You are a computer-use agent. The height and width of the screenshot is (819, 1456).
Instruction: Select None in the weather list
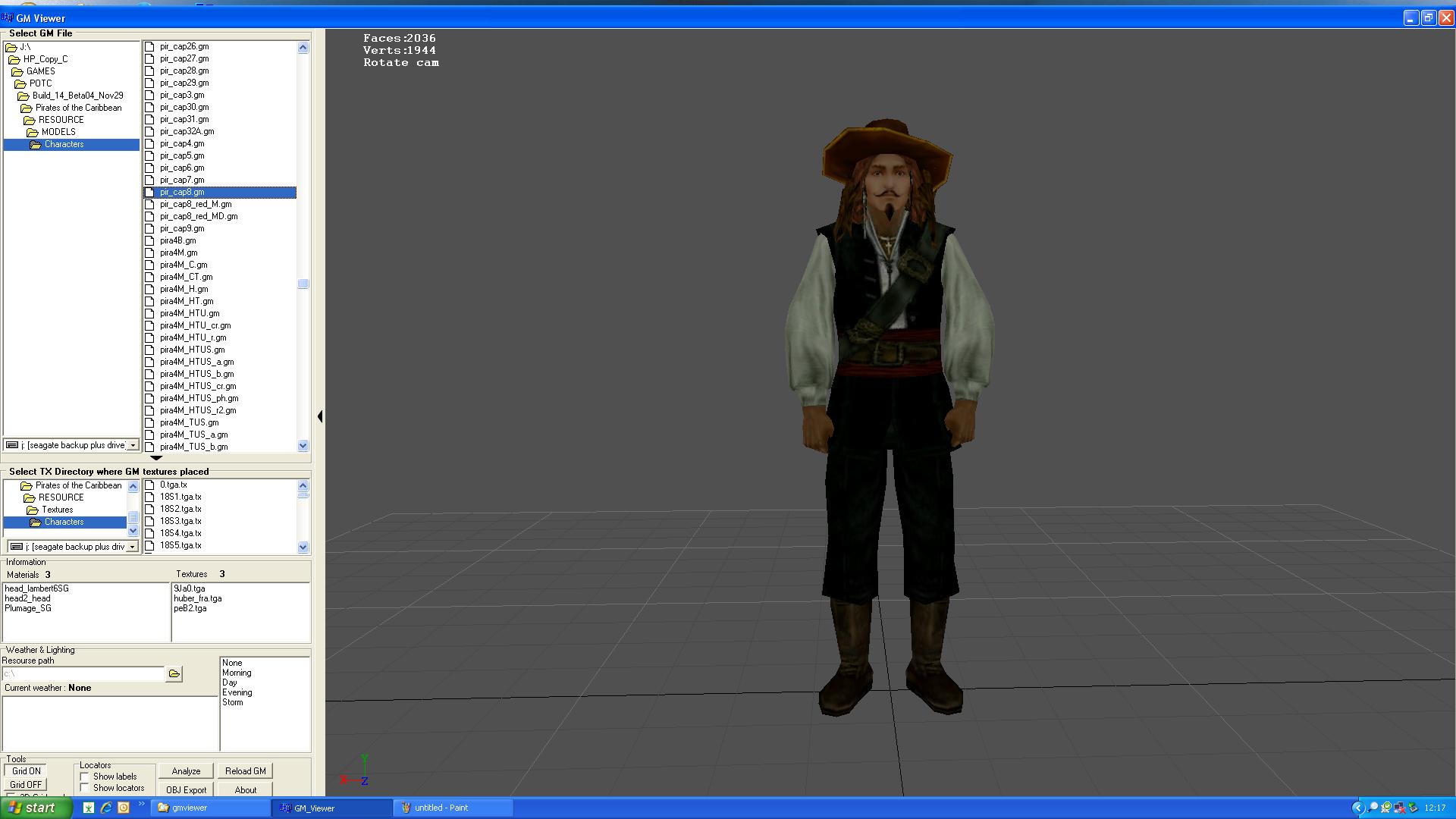(232, 663)
